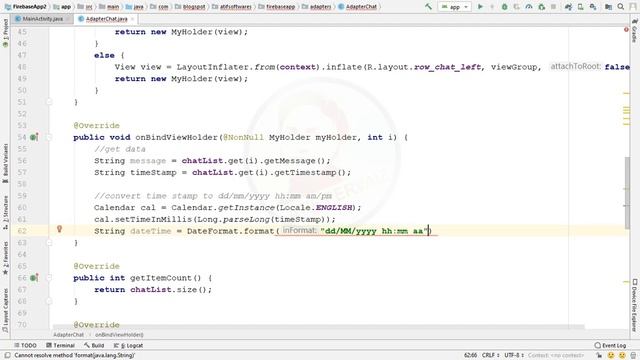This screenshot has width=640, height=360.
Task: Open the Logcat tool window
Action: click(128, 345)
